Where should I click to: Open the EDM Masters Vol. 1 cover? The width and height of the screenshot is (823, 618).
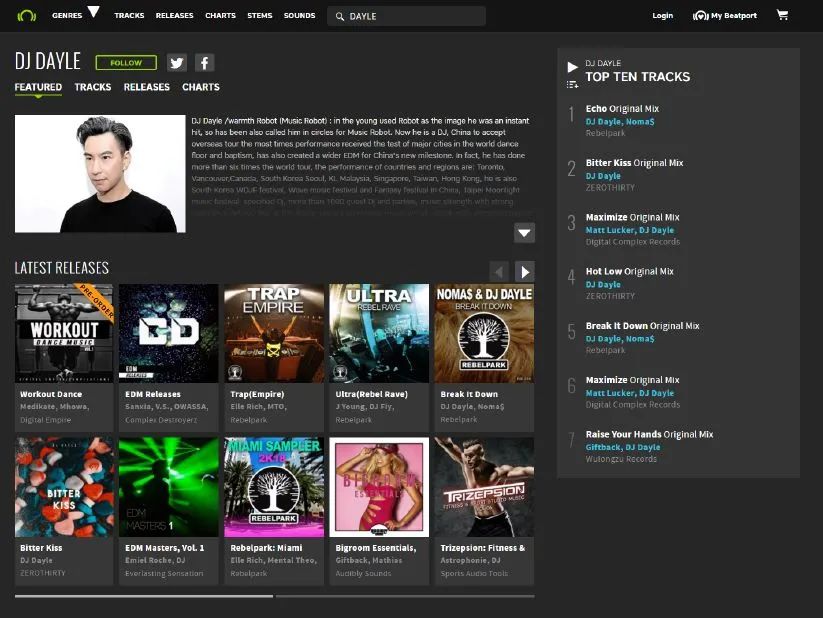click(x=168, y=487)
